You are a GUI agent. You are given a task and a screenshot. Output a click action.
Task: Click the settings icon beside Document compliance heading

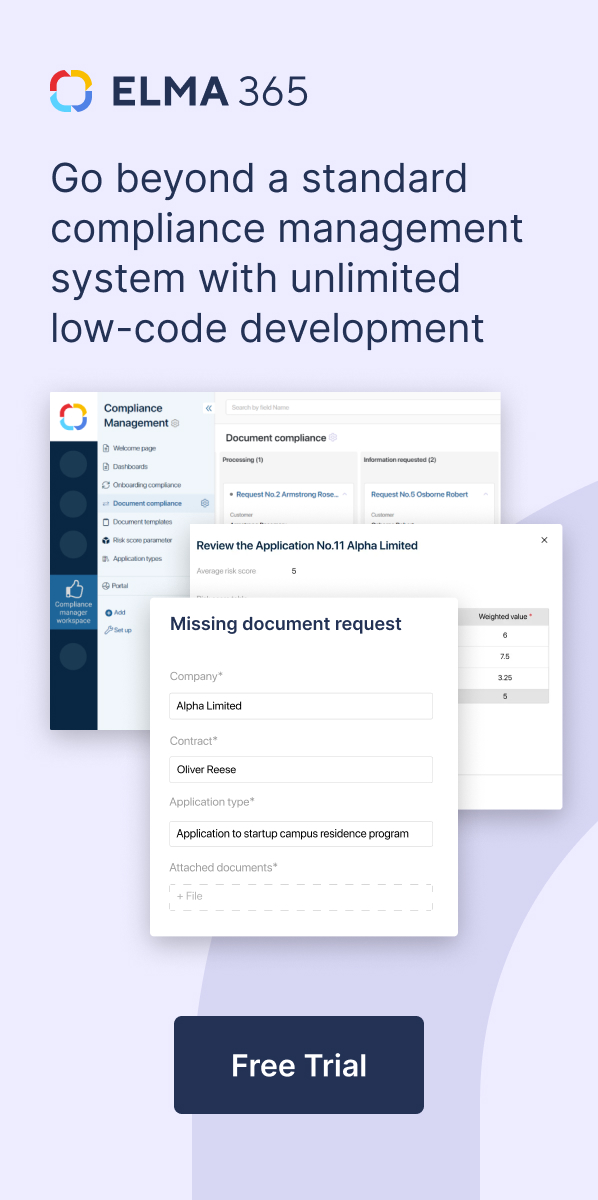click(333, 437)
